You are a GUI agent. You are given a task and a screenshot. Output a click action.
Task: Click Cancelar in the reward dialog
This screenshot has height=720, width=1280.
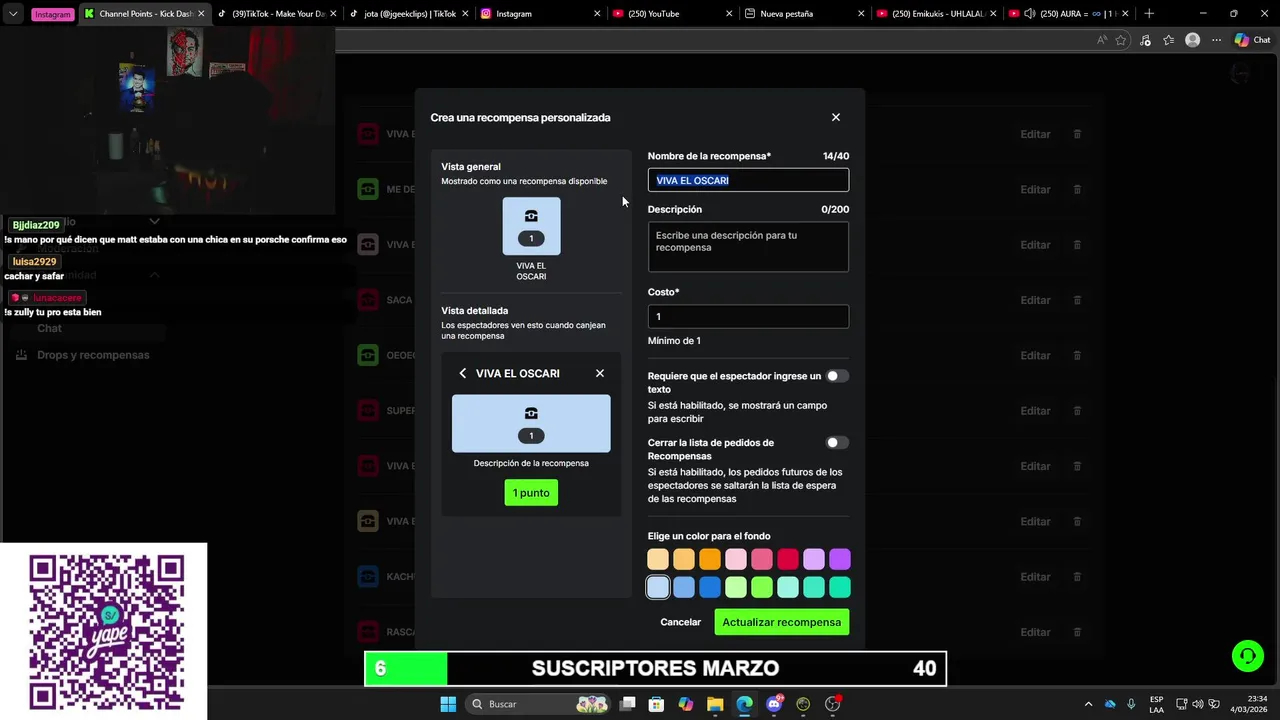pos(681,622)
